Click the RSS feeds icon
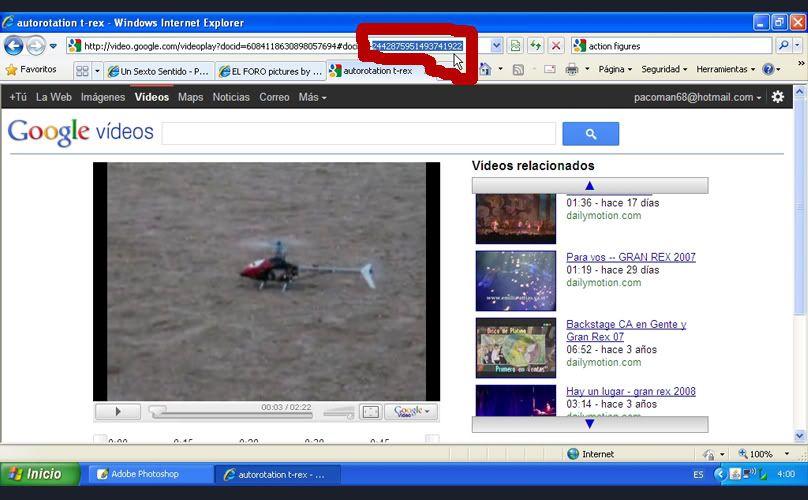The width and height of the screenshot is (808, 500). point(518,70)
